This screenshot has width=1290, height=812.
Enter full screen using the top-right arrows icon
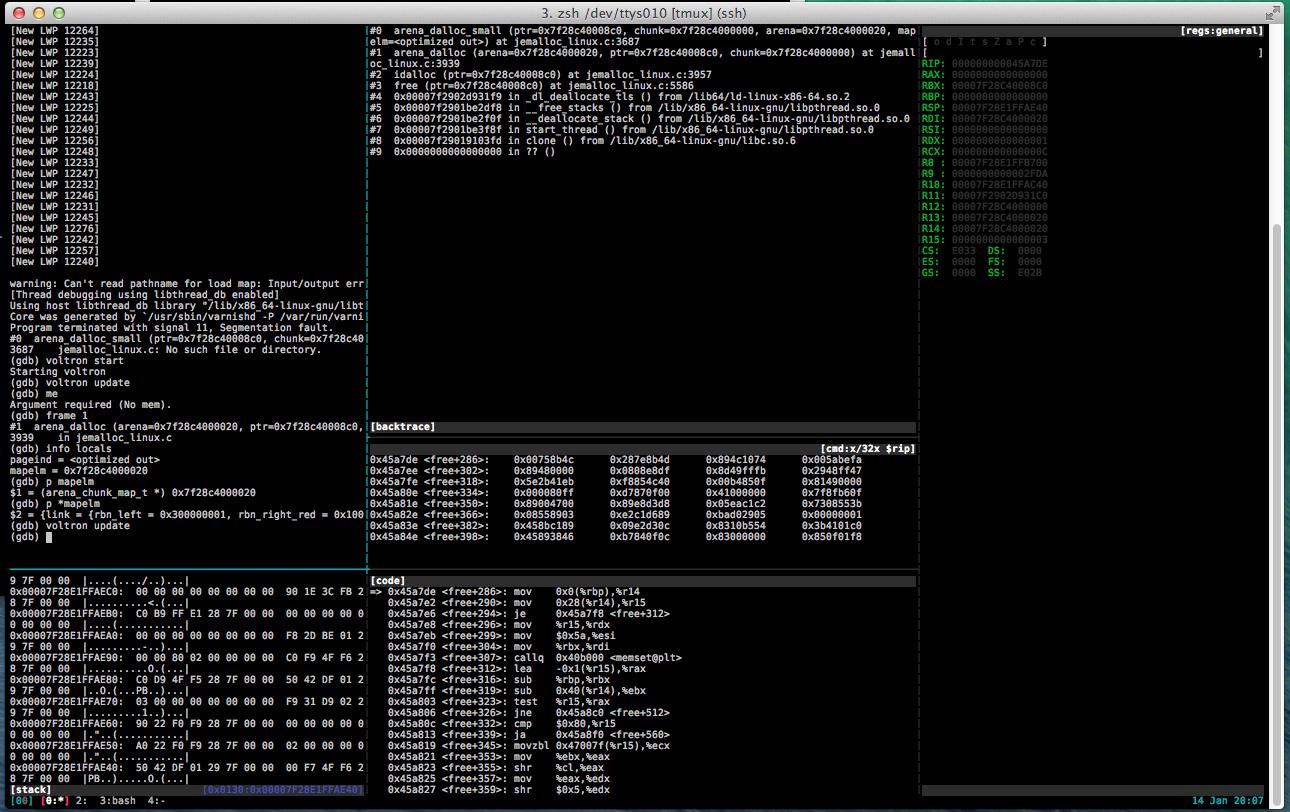pos(1272,13)
